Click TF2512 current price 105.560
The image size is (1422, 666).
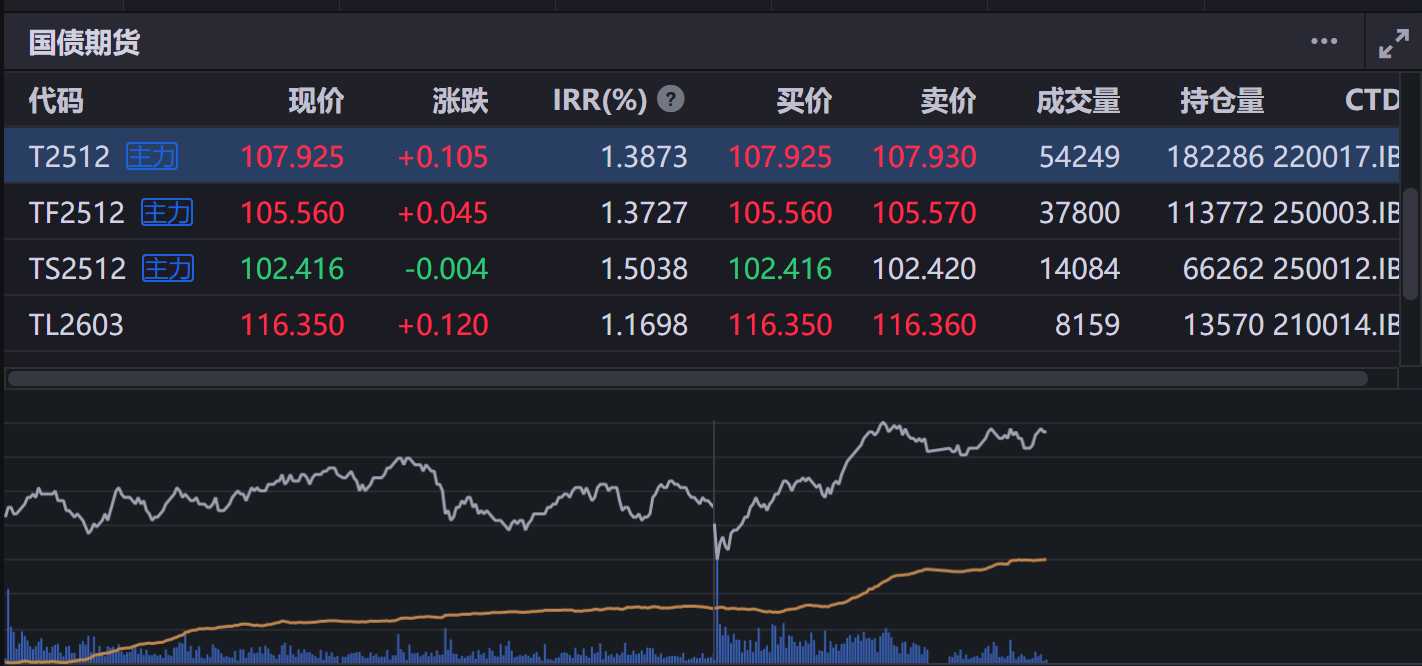292,213
